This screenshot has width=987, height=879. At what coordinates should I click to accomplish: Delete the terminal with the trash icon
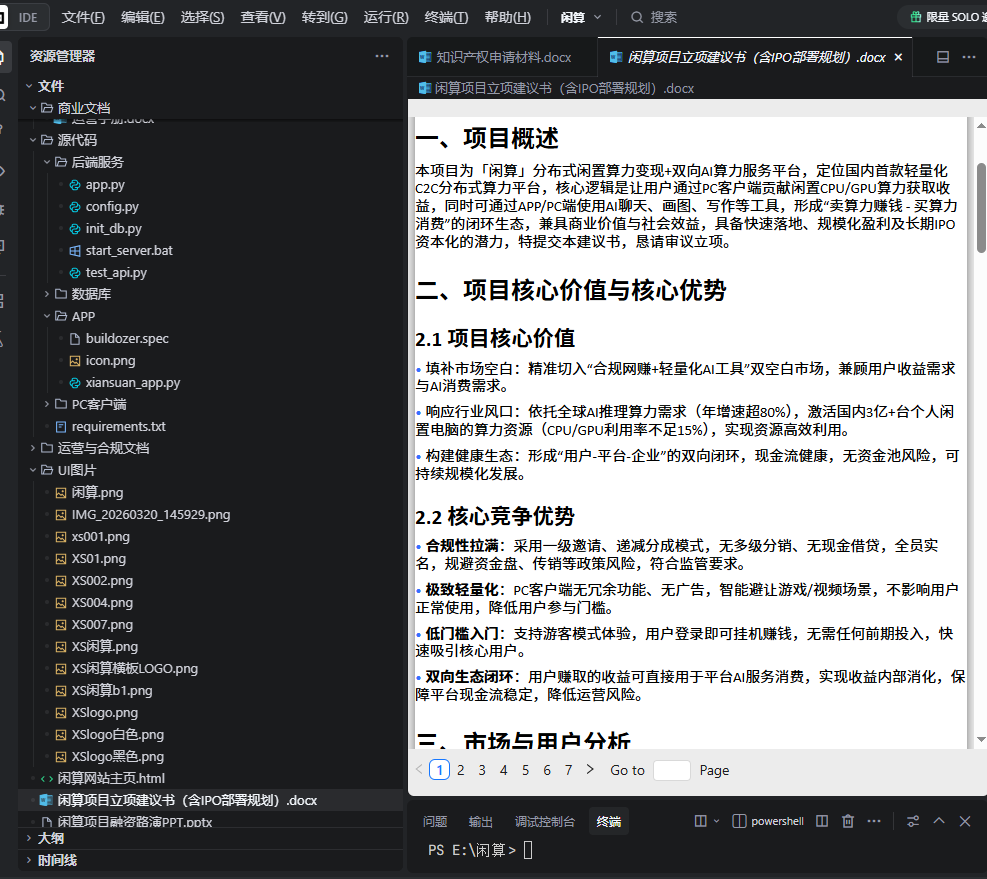click(x=848, y=821)
